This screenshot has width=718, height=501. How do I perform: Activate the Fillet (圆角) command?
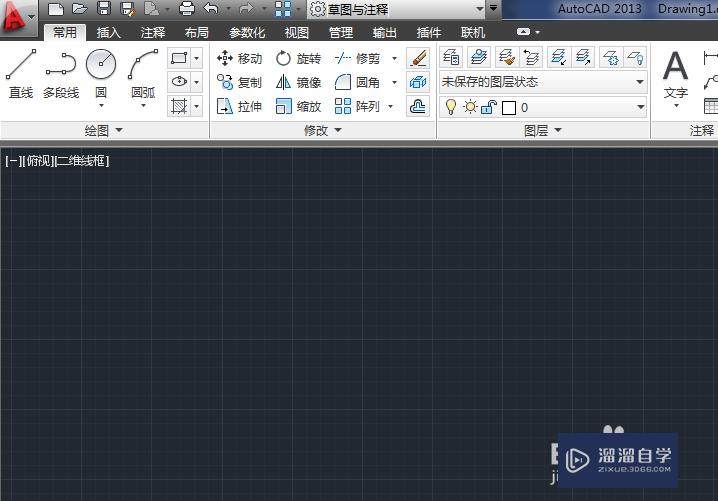coord(357,82)
